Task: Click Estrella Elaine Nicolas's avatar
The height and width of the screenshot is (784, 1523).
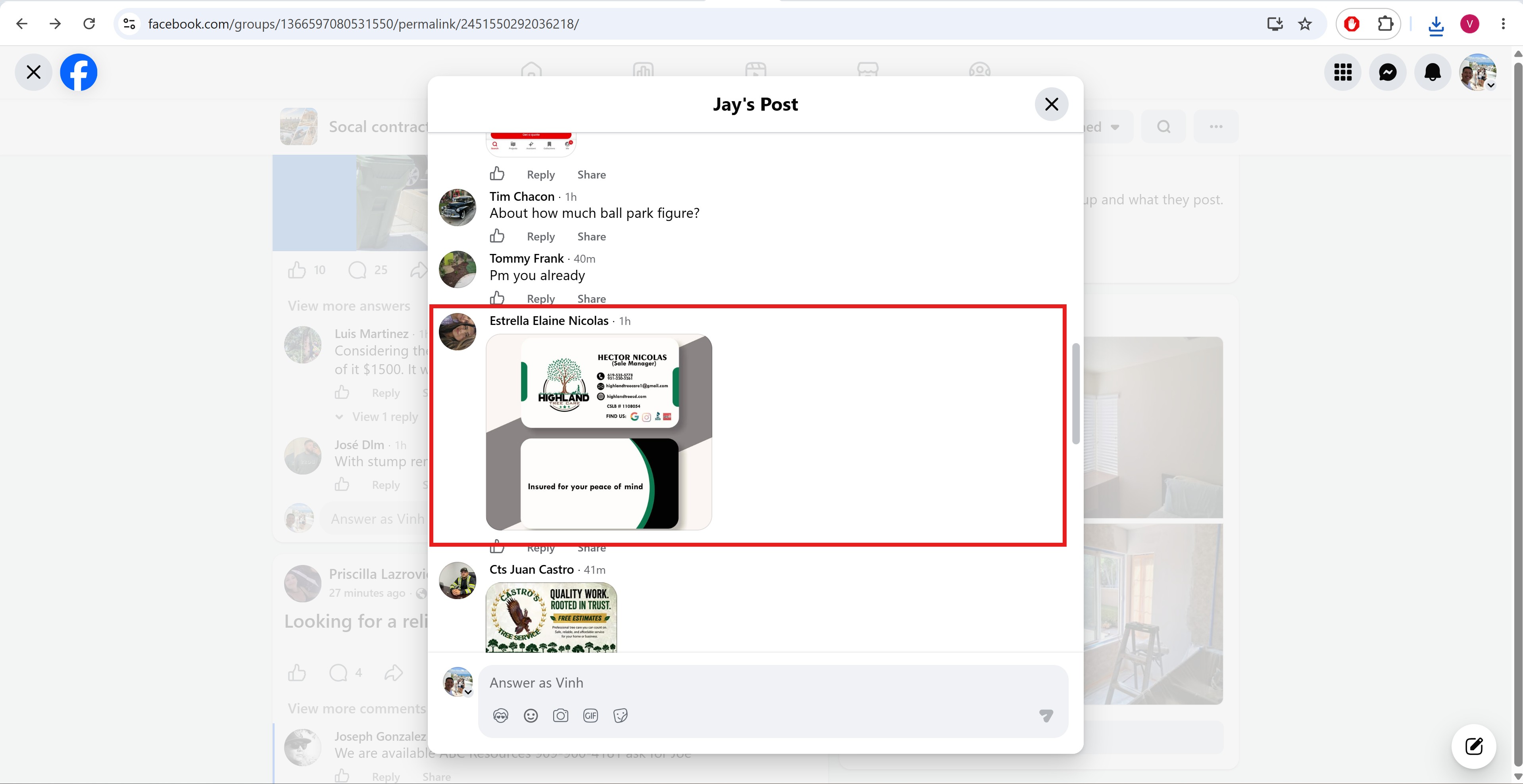Action: 457,332
